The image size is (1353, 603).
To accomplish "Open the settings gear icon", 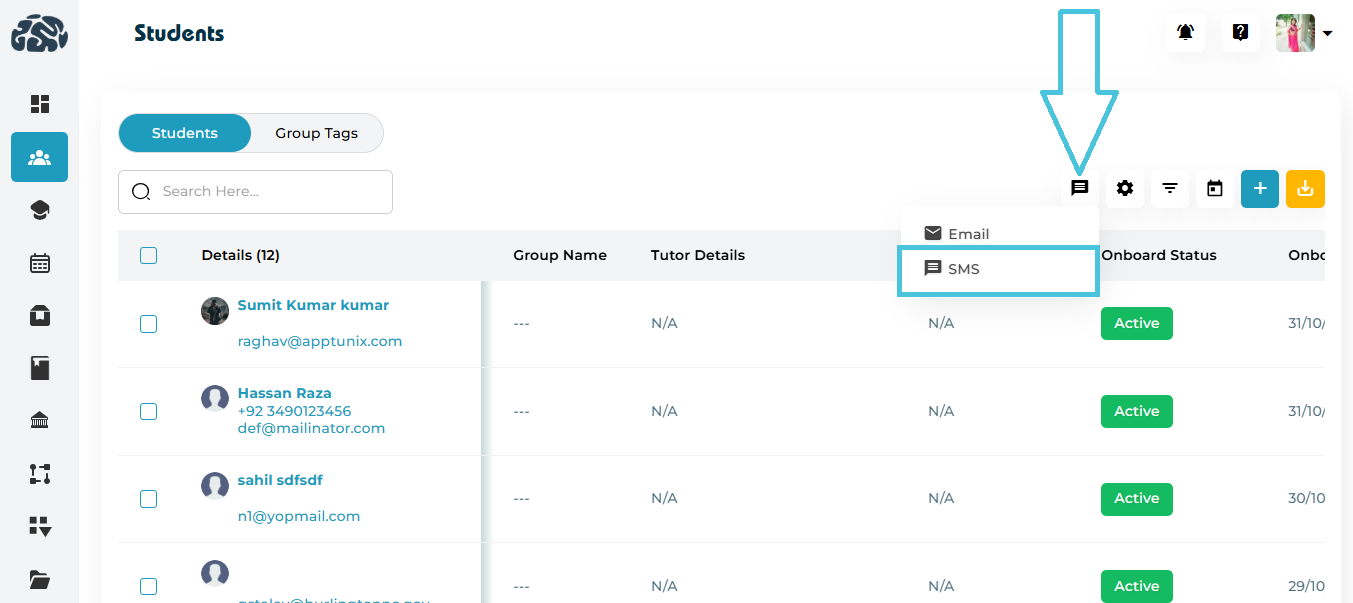I will tap(1125, 188).
